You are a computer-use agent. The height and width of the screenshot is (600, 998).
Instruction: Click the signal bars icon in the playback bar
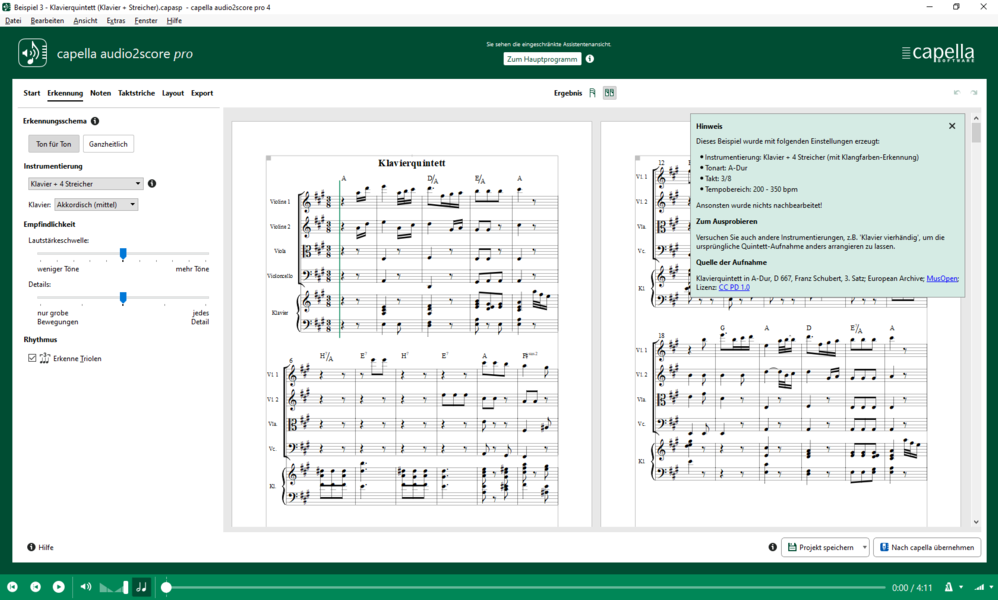[x=980, y=587]
